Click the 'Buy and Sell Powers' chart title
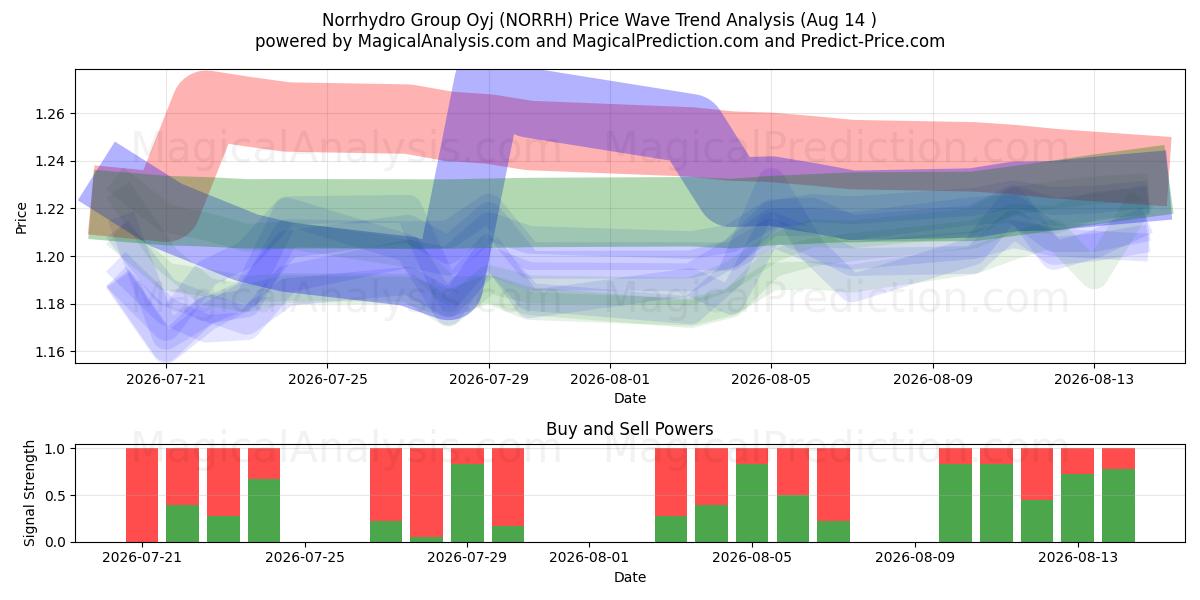Screen dimensions: 1200x600 (x=630, y=429)
